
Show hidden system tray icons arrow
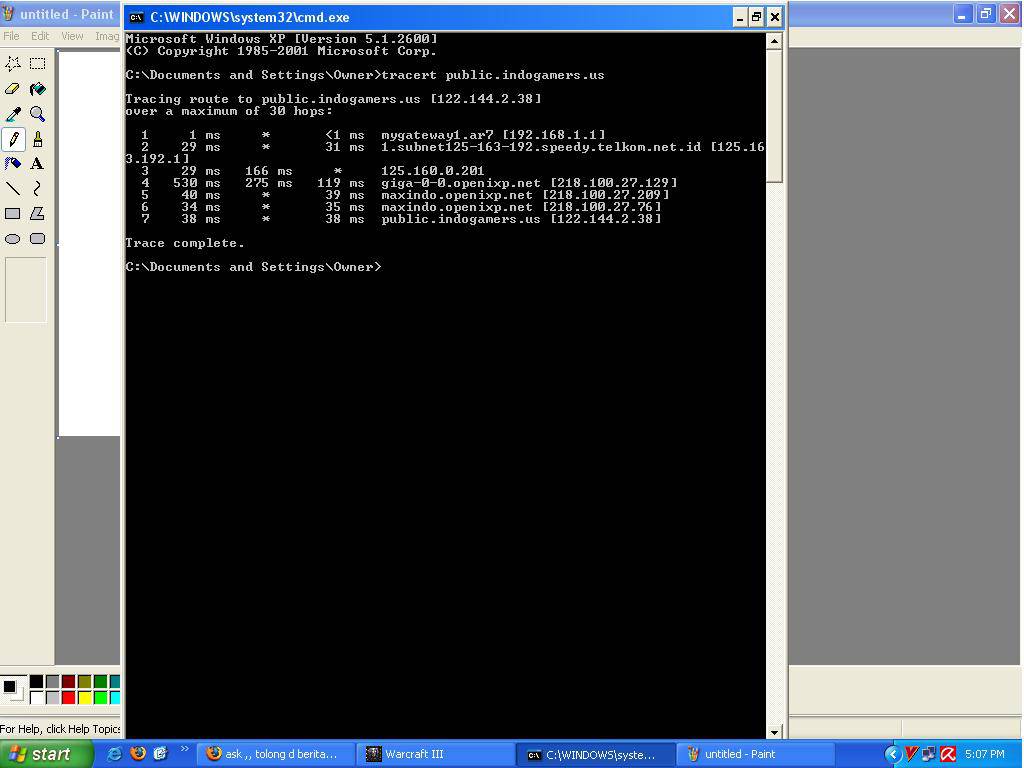[x=893, y=754]
